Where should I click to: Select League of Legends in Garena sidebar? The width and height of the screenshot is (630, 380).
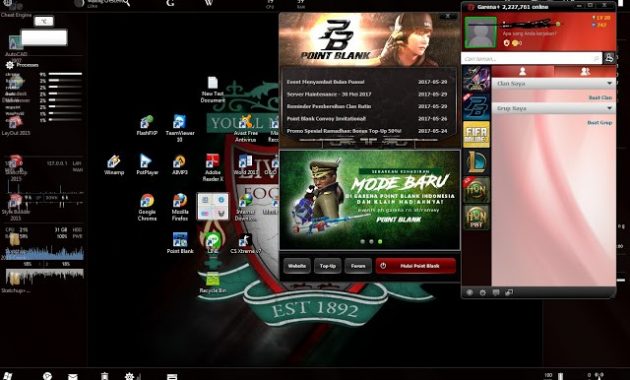pos(476,162)
